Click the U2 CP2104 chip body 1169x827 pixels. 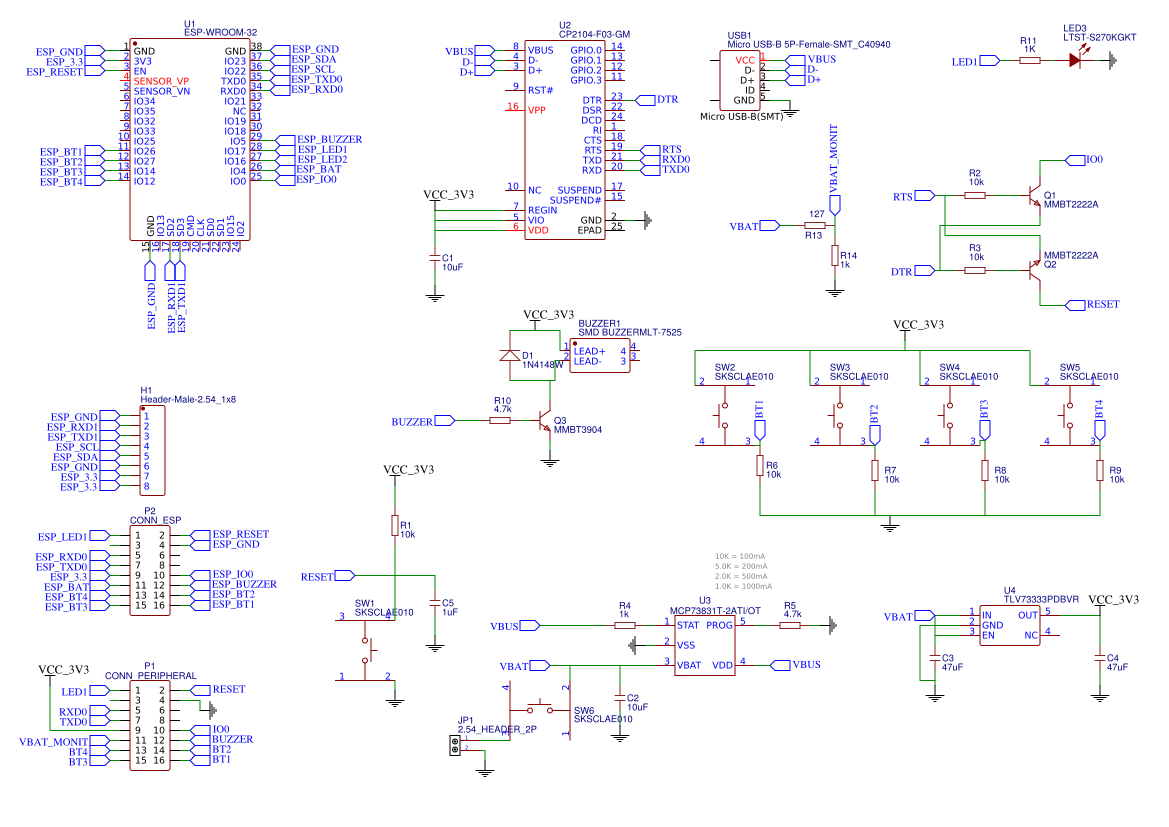[564, 140]
